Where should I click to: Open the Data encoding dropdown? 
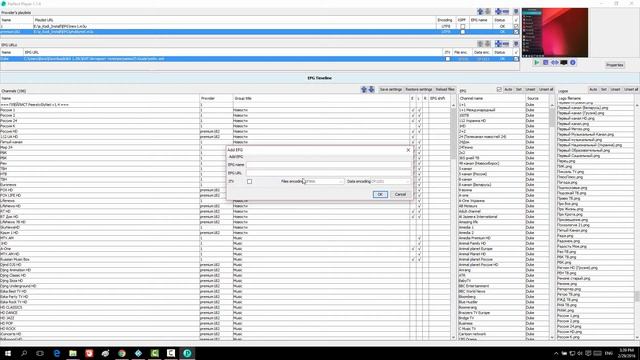pyautogui.click(x=390, y=181)
